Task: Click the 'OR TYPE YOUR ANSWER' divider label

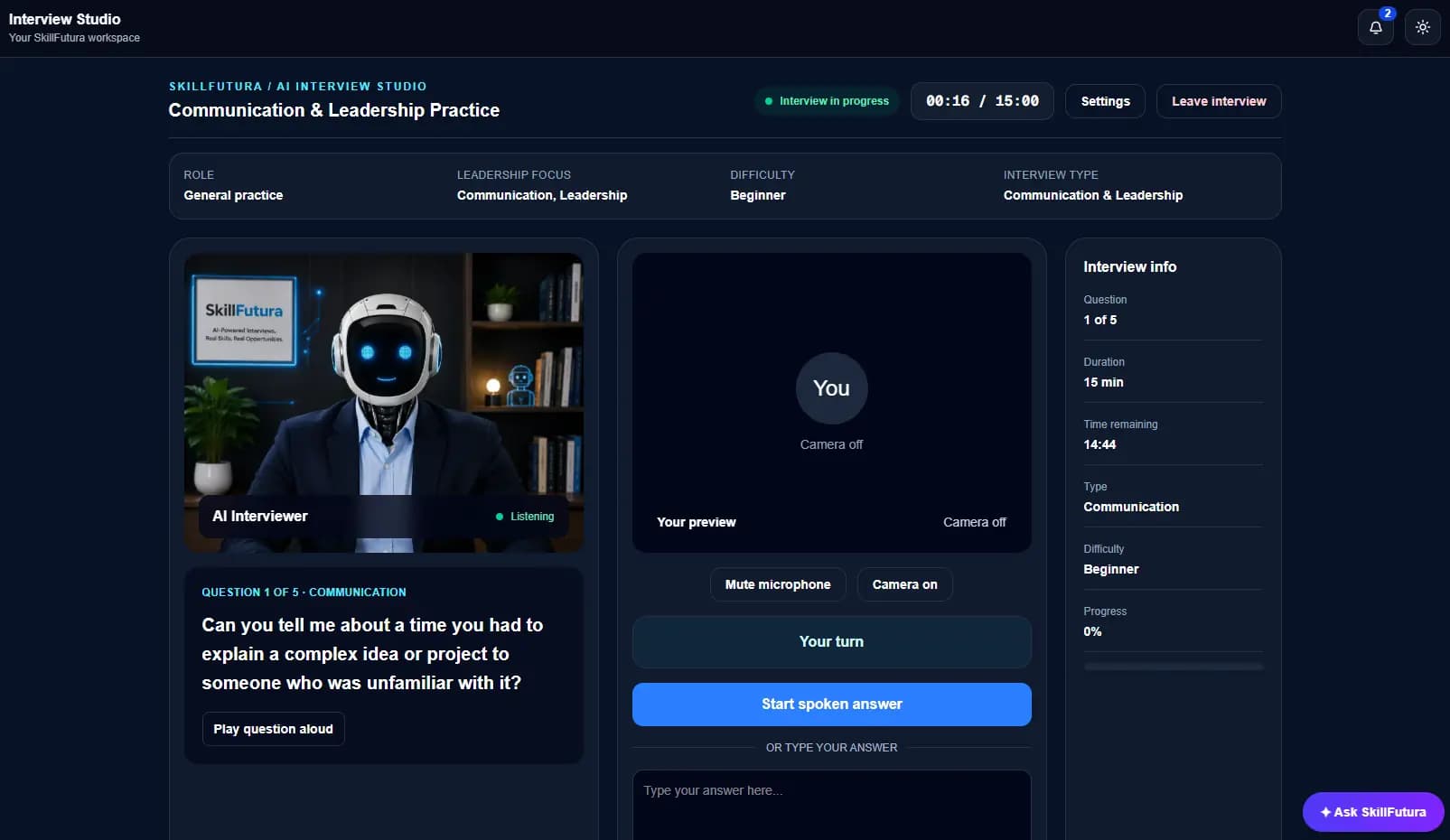Action: pyautogui.click(x=831, y=748)
